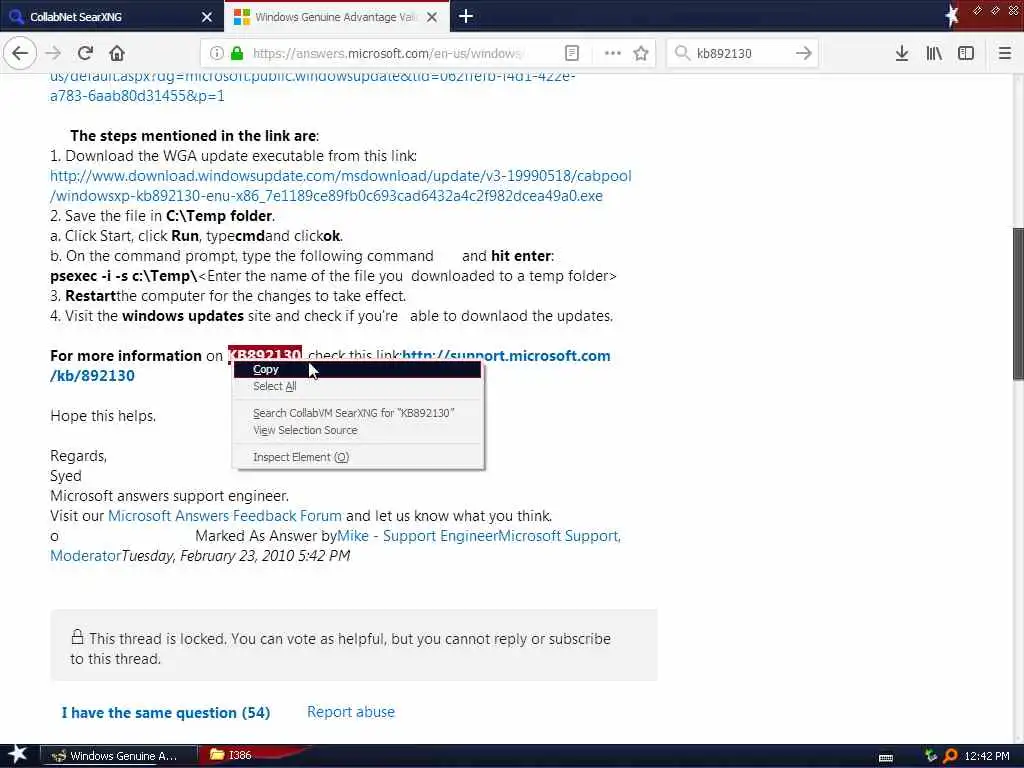Open page actions three-dots menu
This screenshot has width=1024, height=768.
(613, 53)
